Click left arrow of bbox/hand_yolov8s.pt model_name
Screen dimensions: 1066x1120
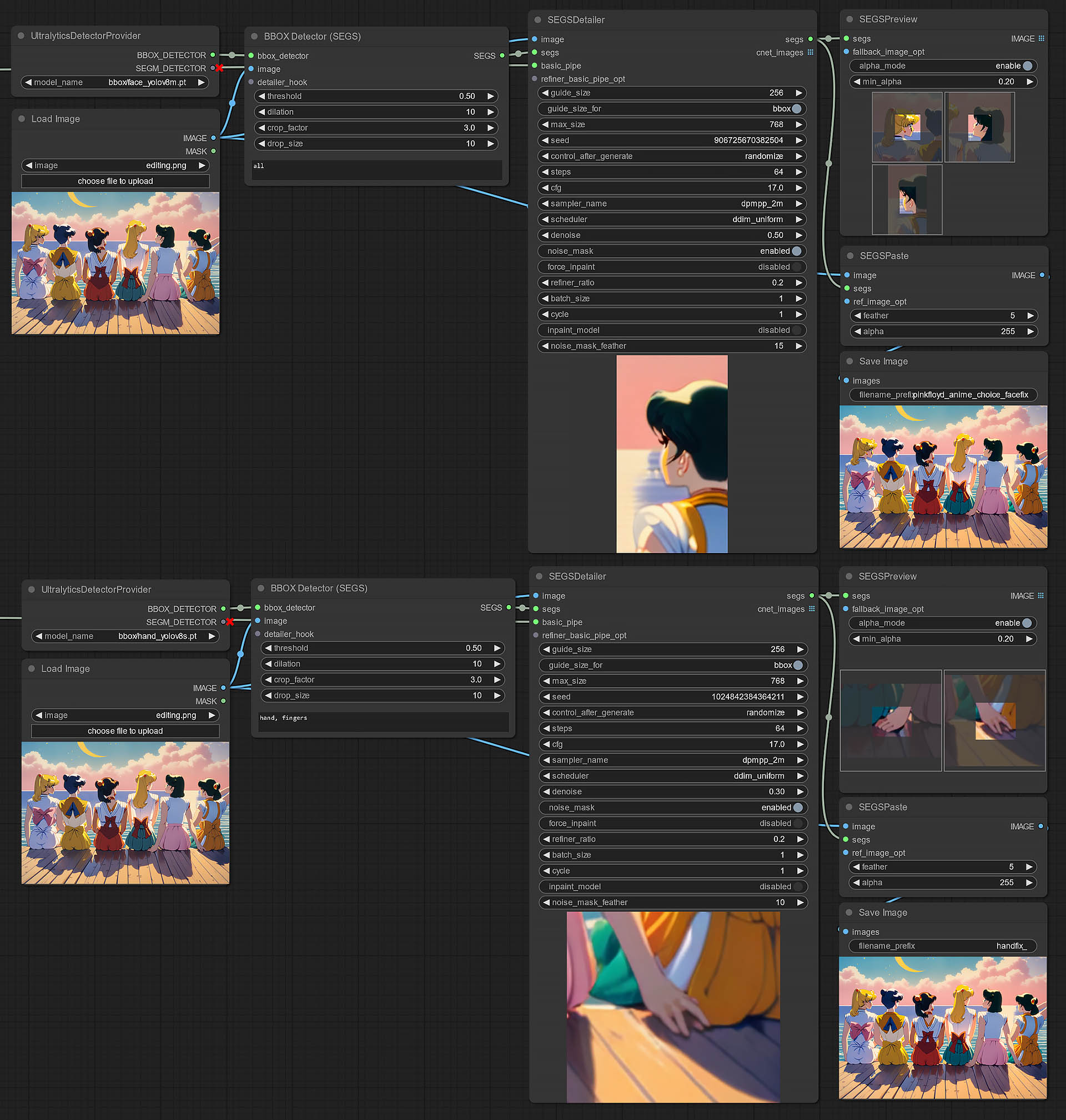tap(39, 636)
